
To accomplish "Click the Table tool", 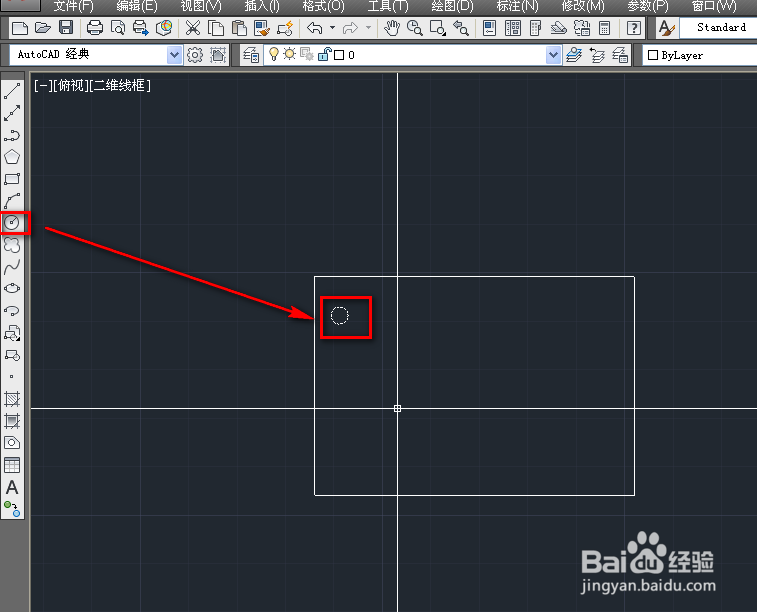I will coord(12,465).
